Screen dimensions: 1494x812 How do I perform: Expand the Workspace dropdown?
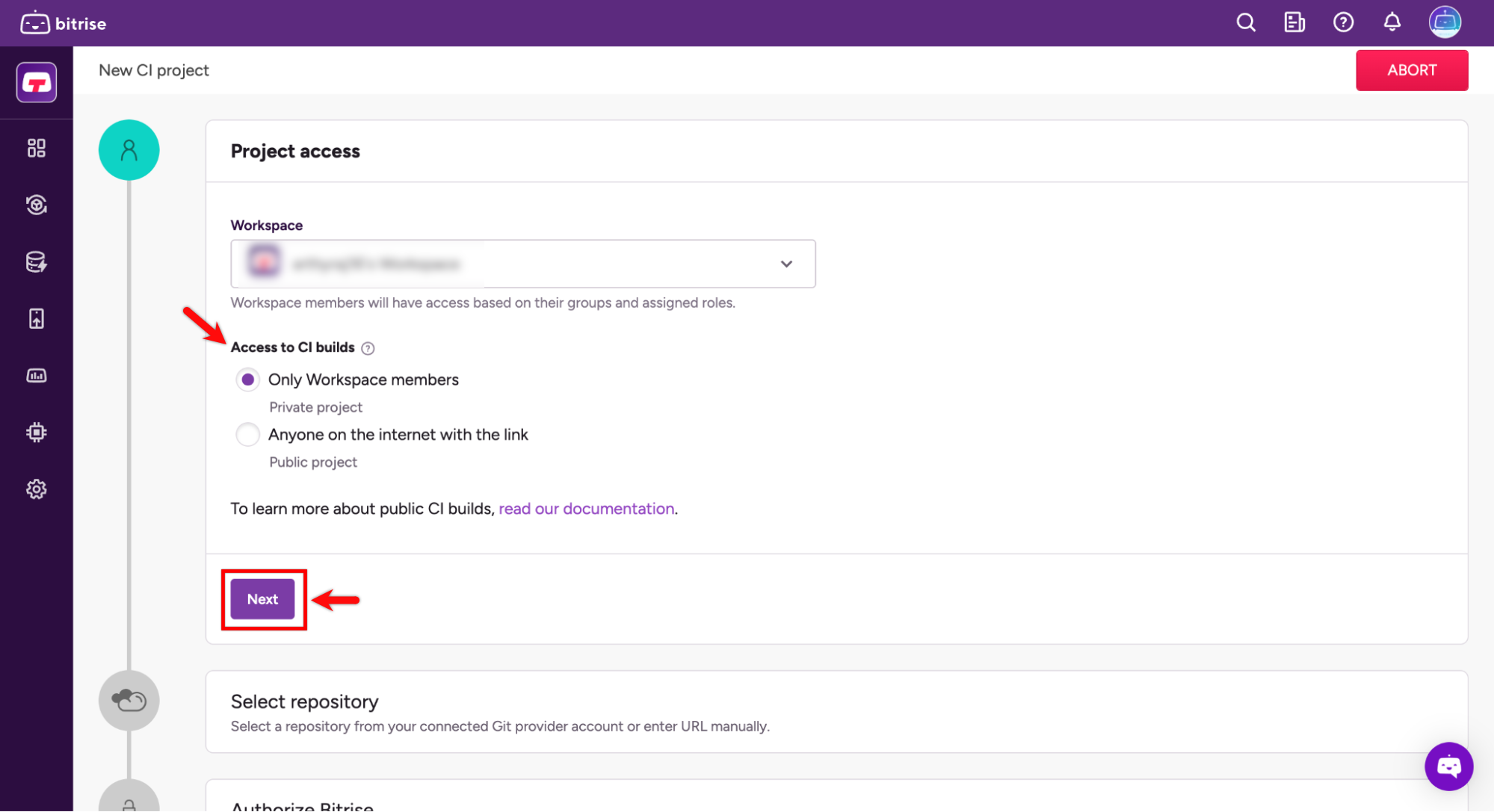(x=523, y=264)
